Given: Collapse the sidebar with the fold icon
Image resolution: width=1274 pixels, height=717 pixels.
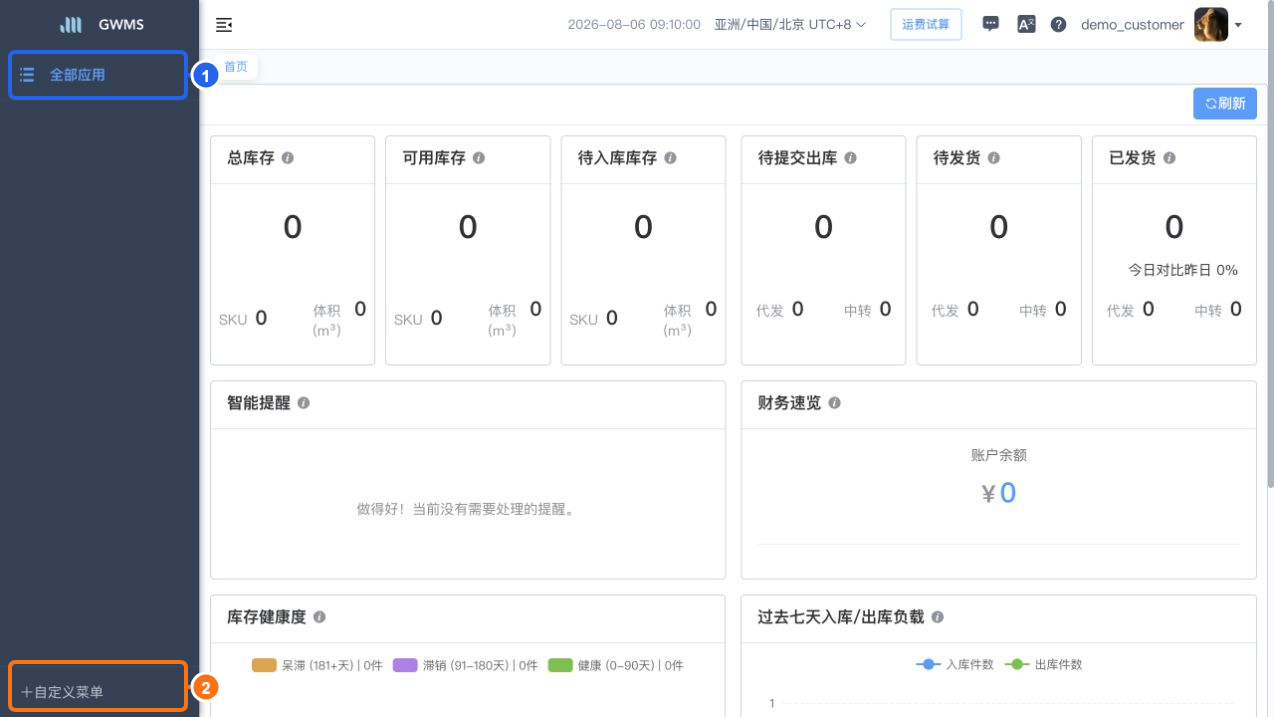Looking at the screenshot, I should 224,25.
